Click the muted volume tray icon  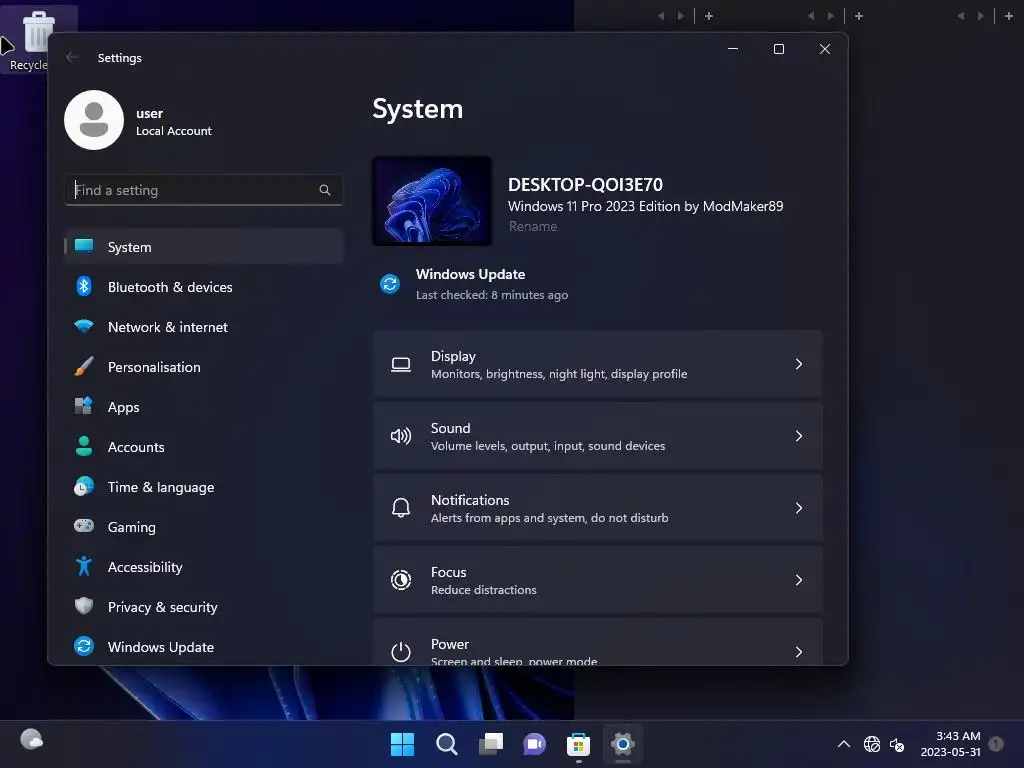pyautogui.click(x=897, y=744)
